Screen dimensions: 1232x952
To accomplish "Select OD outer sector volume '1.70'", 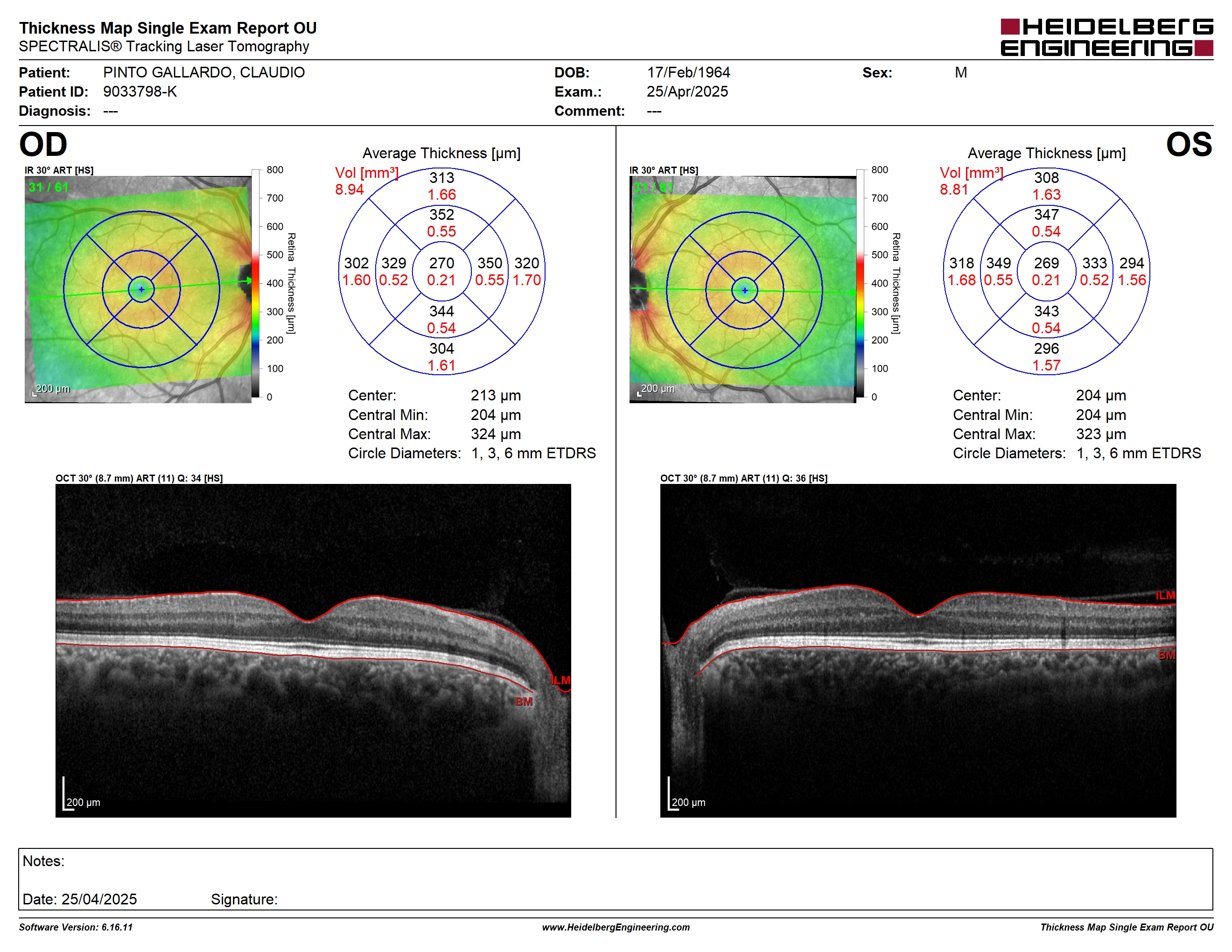I will 527,280.
